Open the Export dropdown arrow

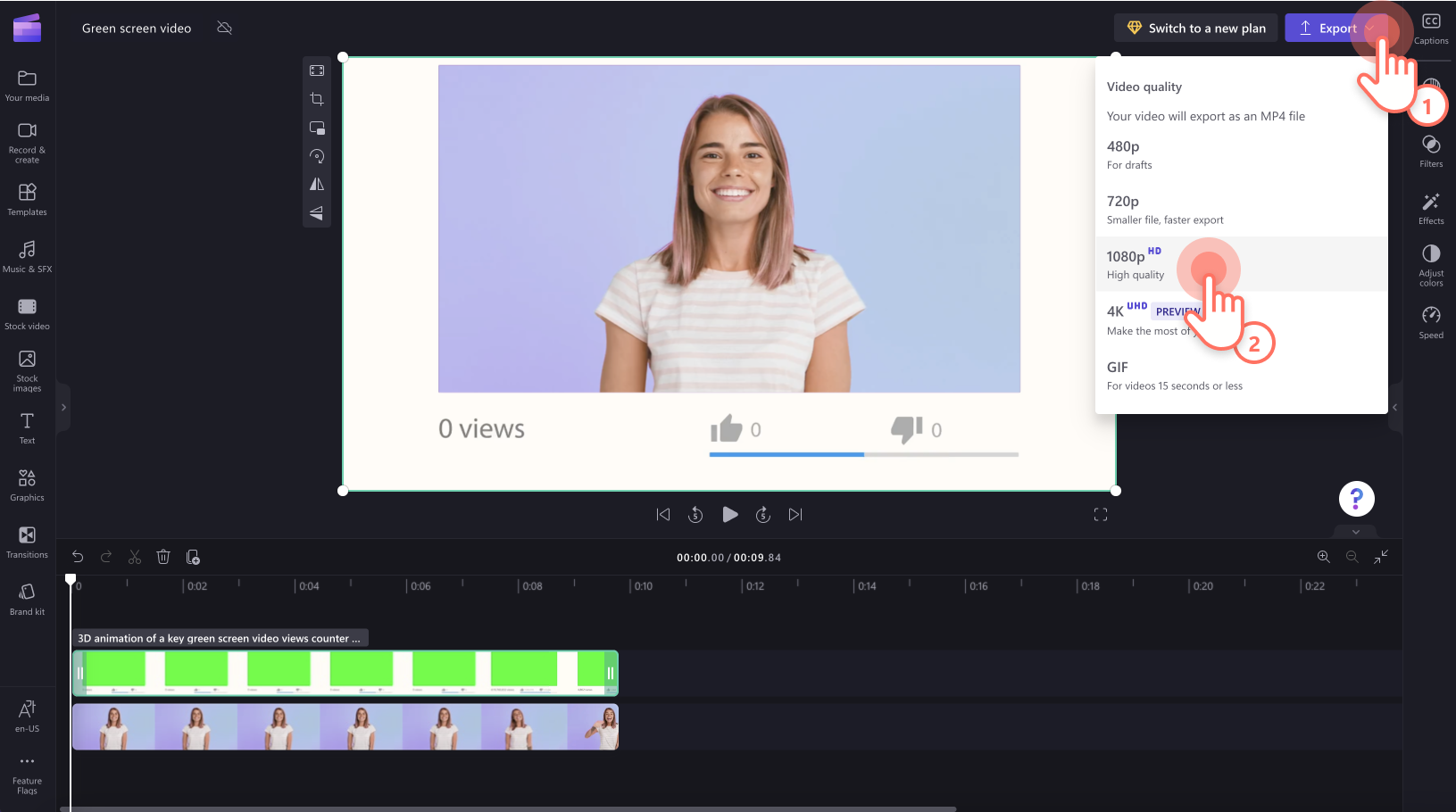click(1372, 28)
